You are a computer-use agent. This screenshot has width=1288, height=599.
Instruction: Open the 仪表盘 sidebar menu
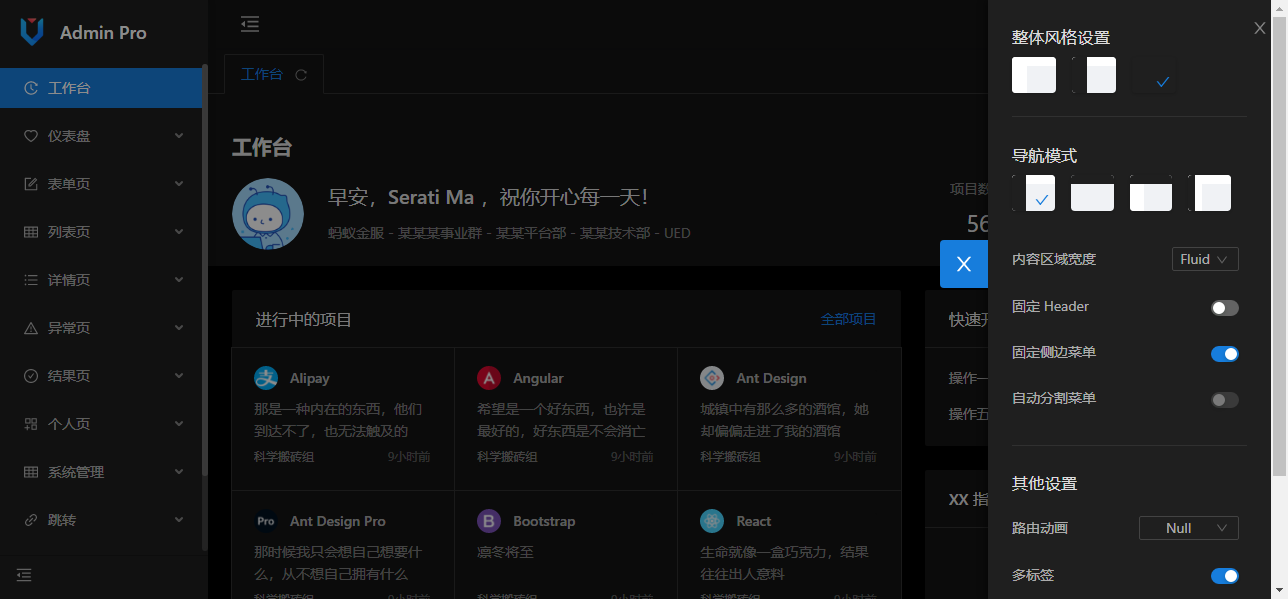101,136
